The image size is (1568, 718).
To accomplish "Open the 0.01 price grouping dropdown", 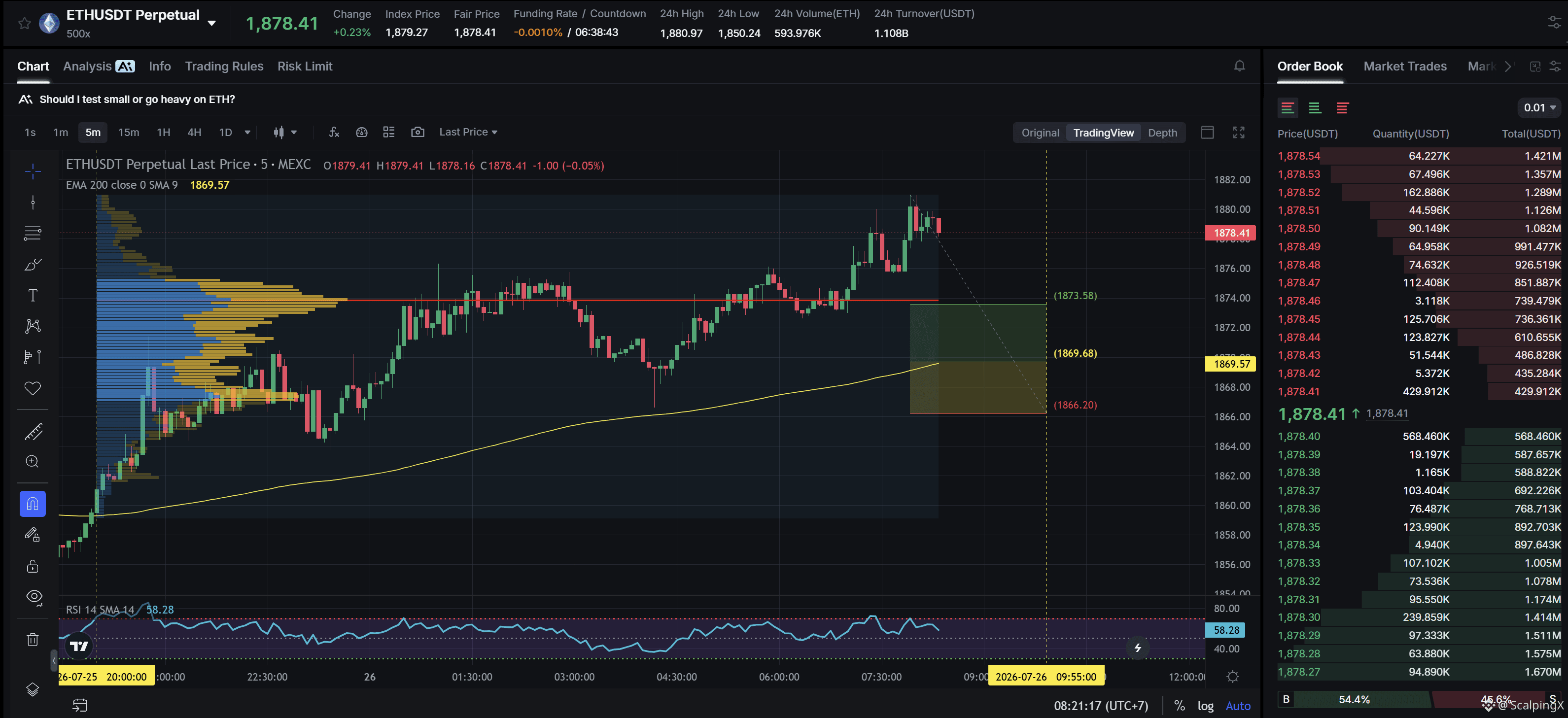I will [x=1539, y=108].
